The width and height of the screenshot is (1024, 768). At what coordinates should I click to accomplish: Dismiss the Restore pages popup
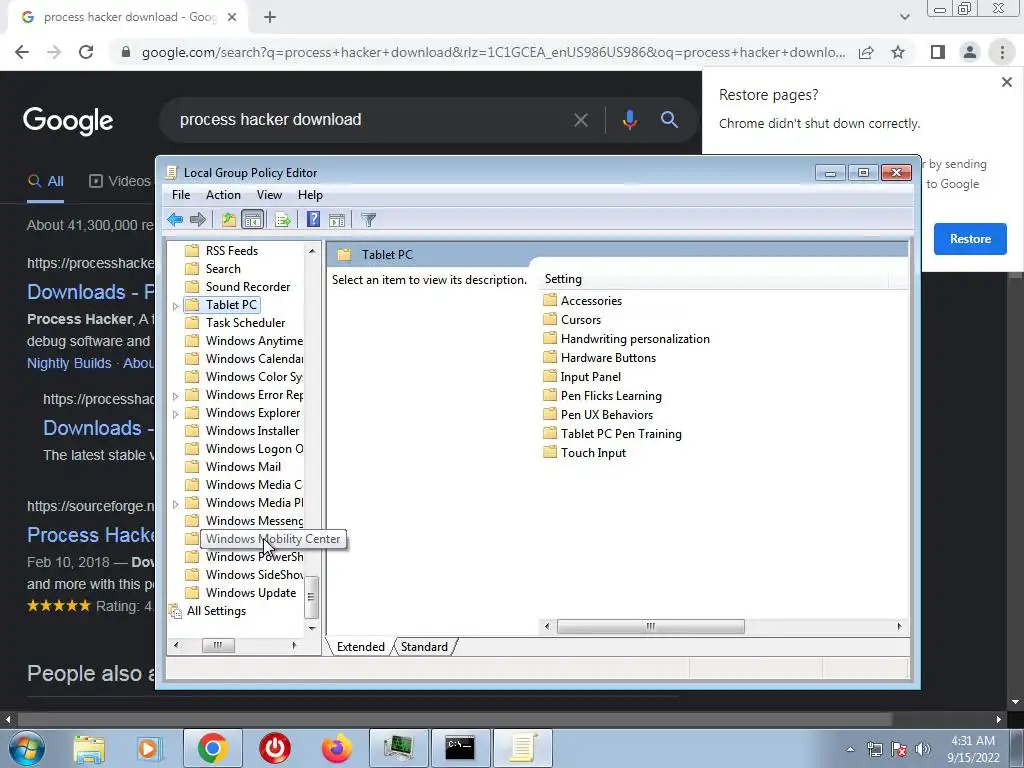[1006, 82]
